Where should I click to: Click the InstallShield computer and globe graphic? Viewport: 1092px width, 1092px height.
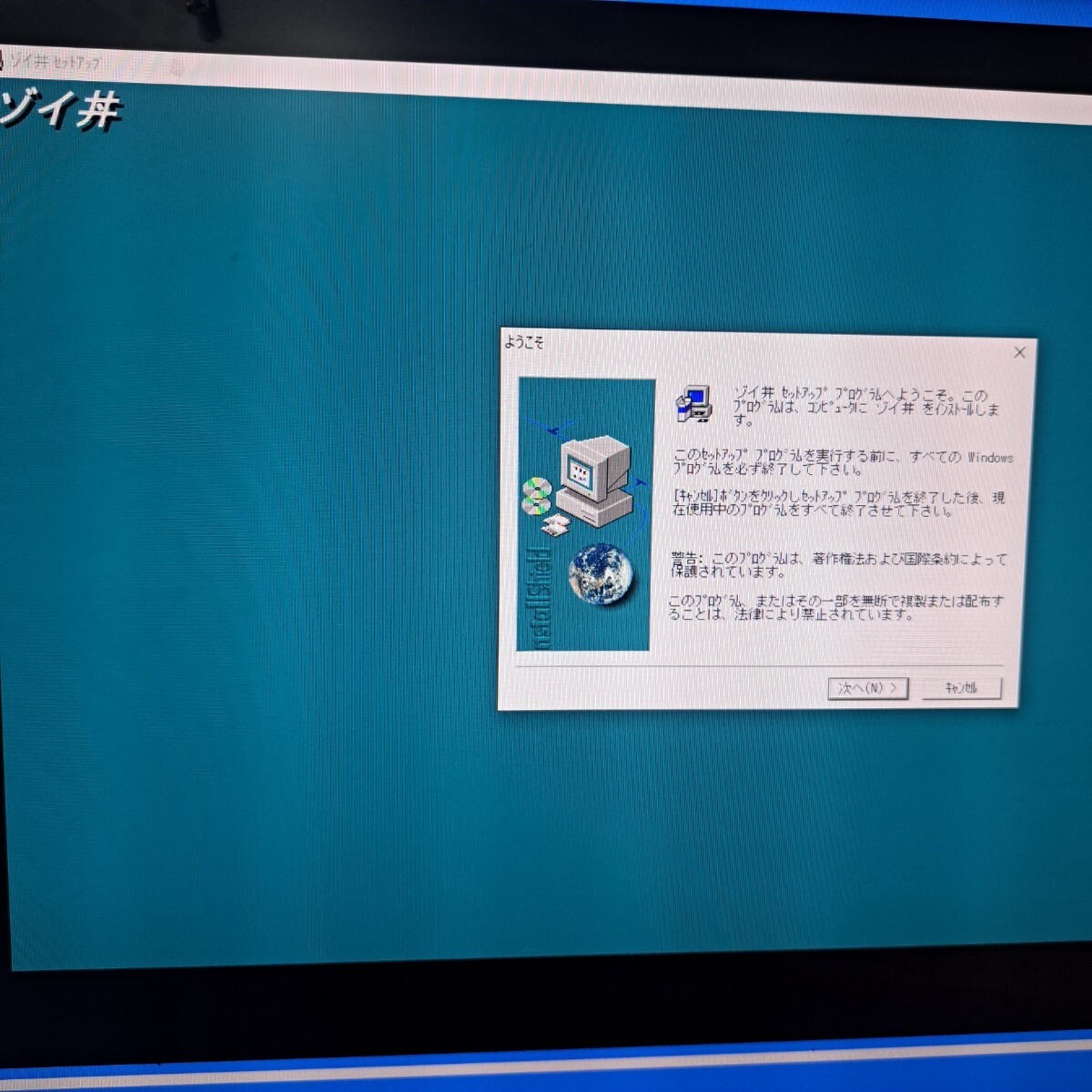coord(585,514)
